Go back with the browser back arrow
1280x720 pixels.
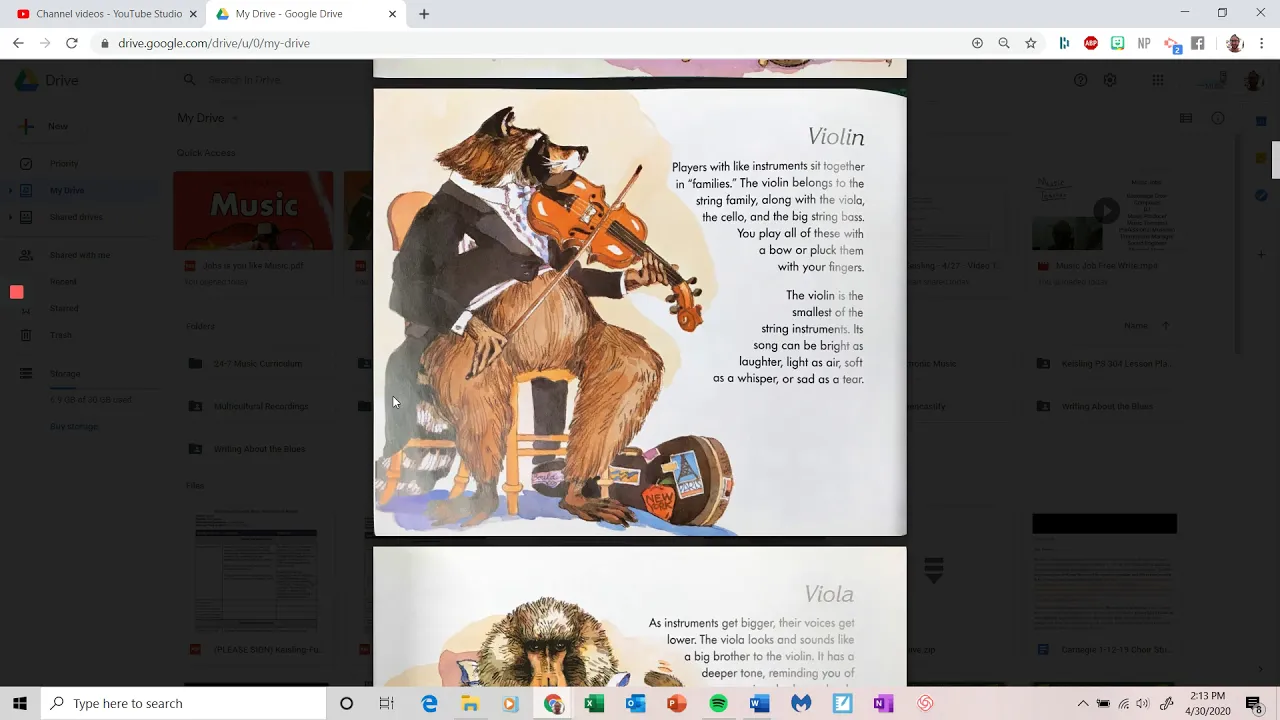click(x=18, y=43)
